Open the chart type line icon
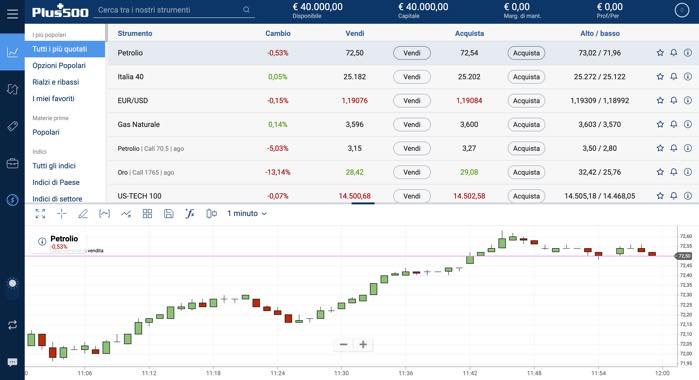This screenshot has width=699, height=380. (126, 214)
